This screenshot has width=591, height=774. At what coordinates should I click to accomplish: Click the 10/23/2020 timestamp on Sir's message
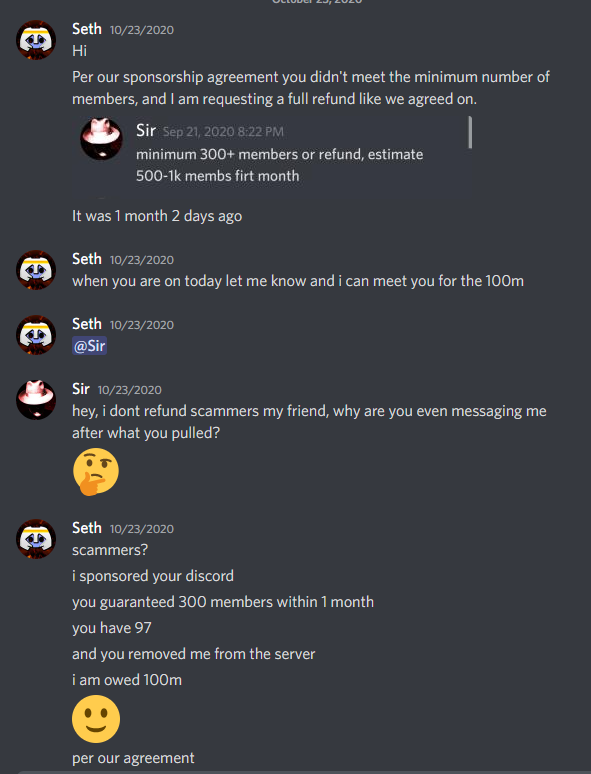pos(129,390)
